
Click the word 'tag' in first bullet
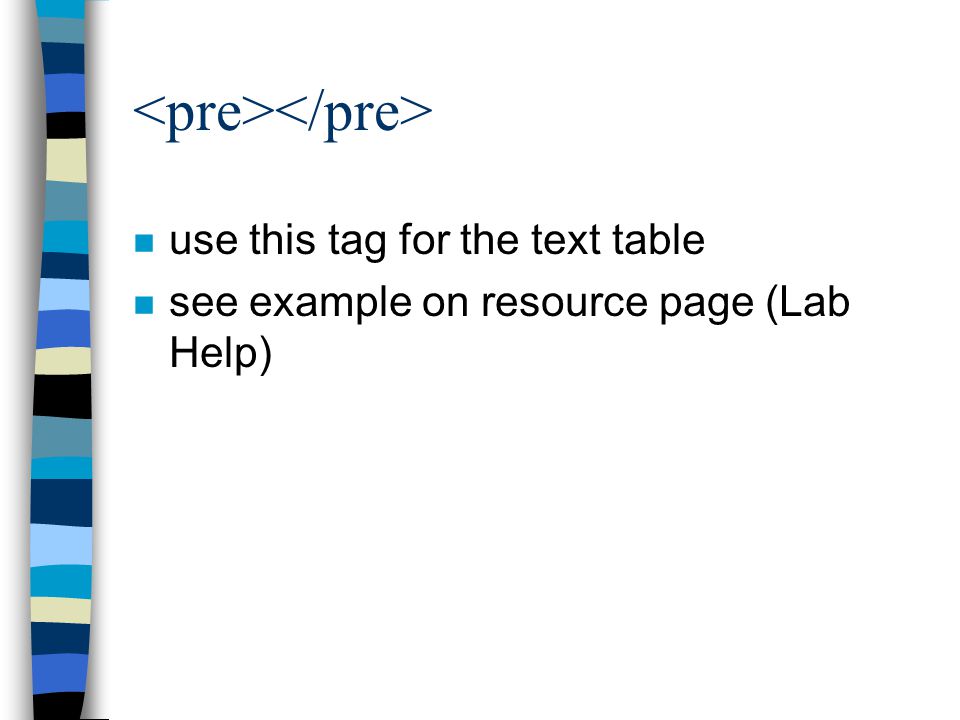(358, 242)
